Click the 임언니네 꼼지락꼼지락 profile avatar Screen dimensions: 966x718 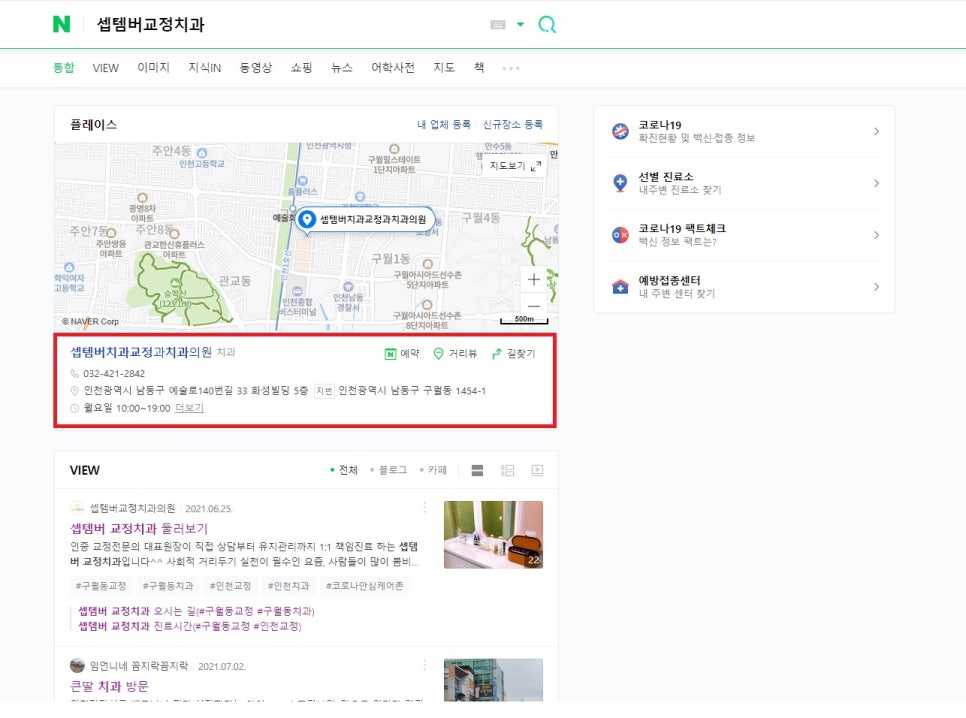pos(77,666)
